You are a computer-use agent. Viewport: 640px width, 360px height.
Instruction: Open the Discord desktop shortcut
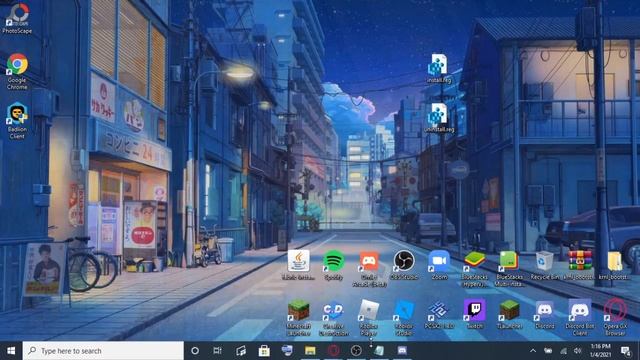pos(544,314)
